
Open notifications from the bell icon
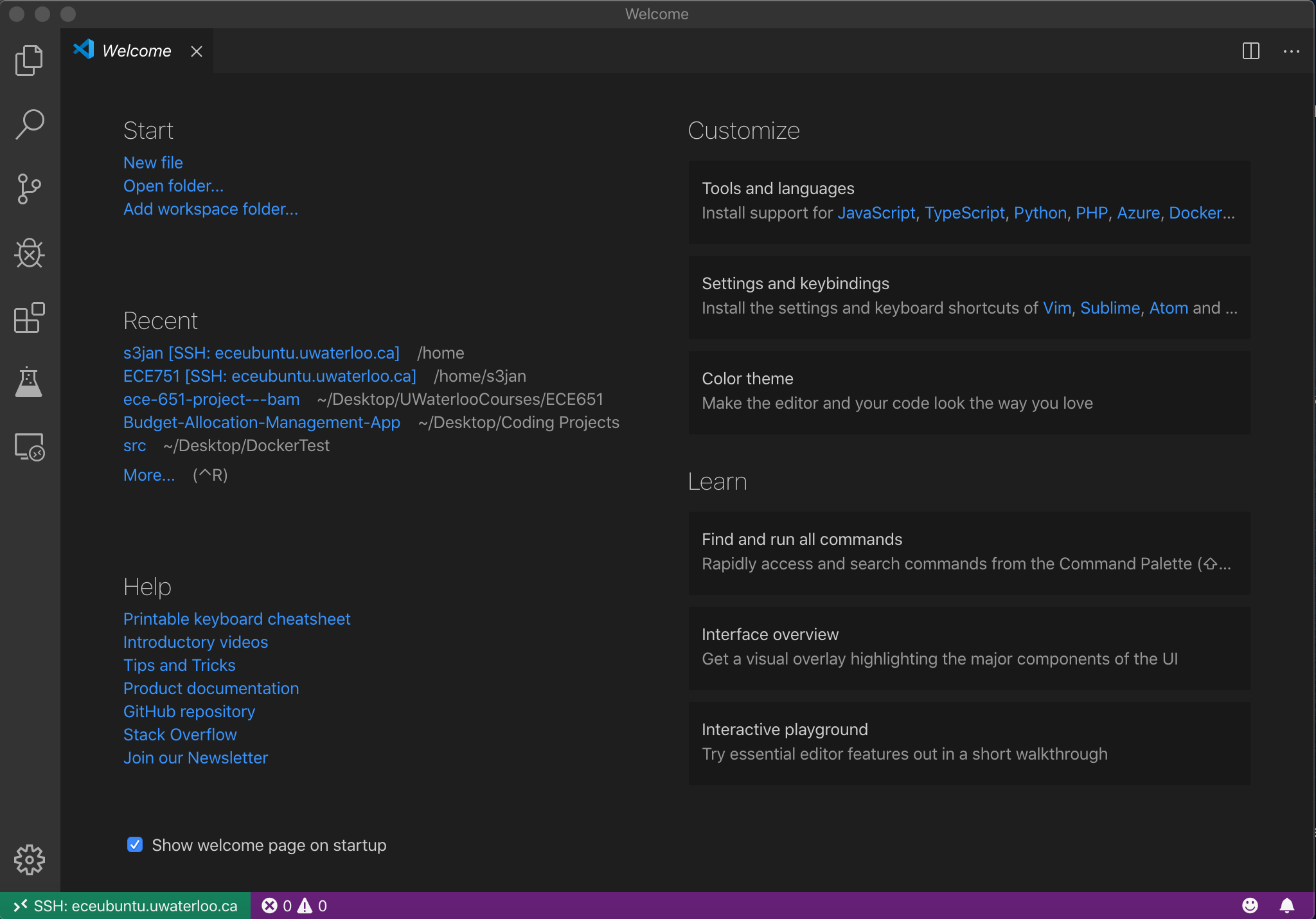coord(1287,906)
